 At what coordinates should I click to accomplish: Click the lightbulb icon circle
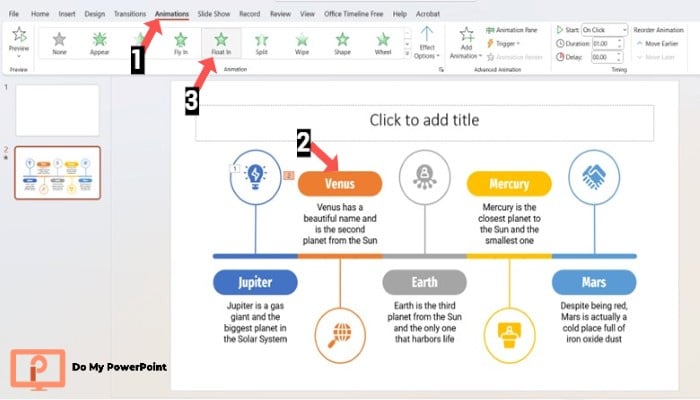tap(255, 177)
